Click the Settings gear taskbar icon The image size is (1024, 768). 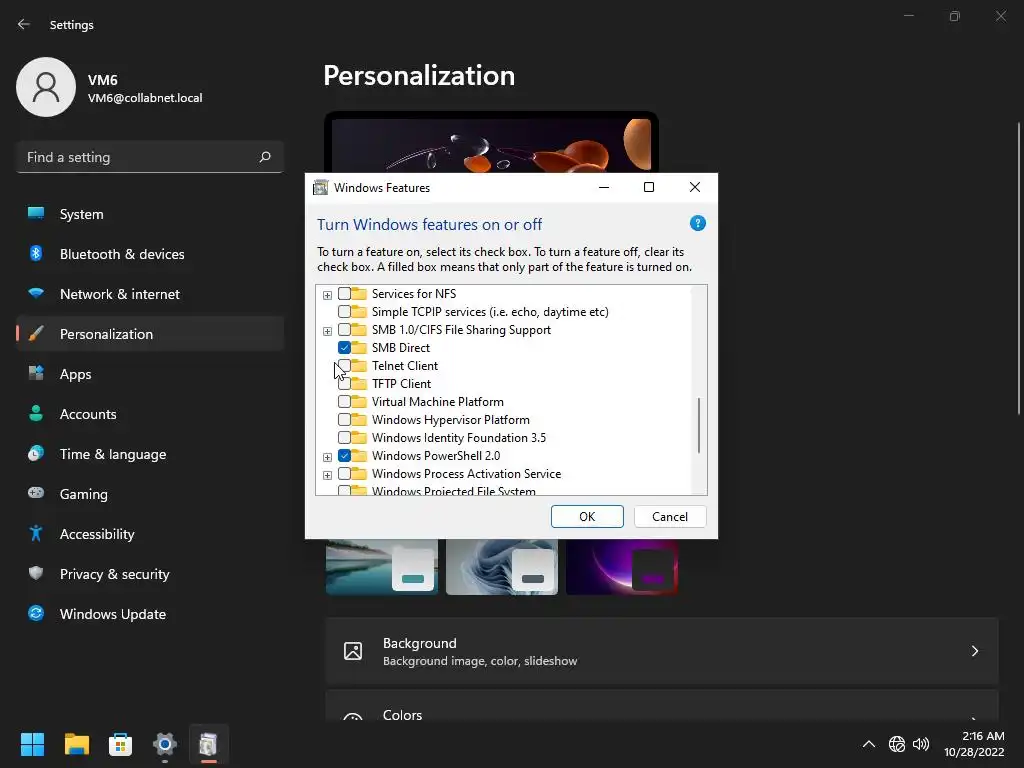coord(165,744)
